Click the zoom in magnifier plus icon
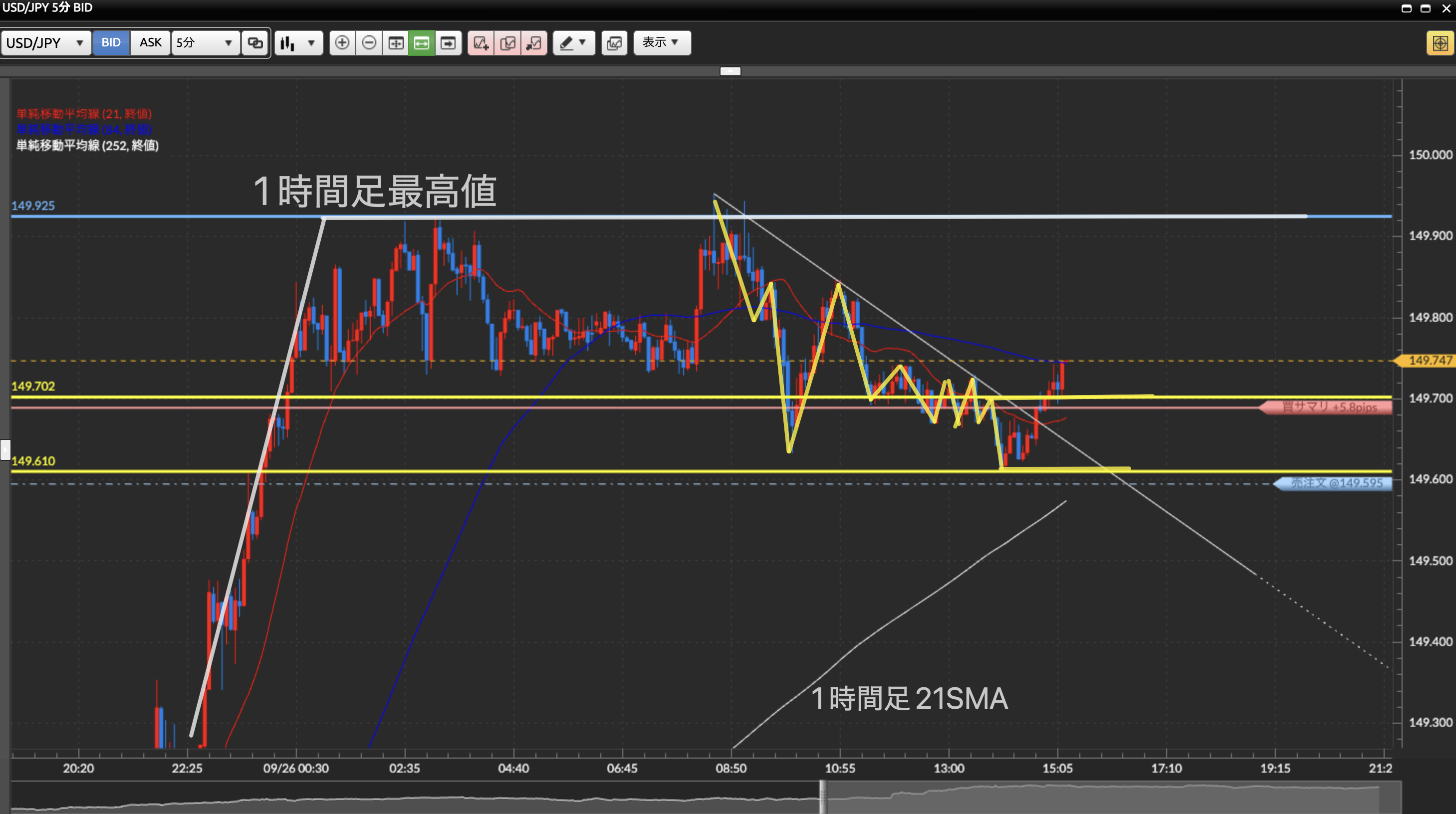 (x=342, y=43)
